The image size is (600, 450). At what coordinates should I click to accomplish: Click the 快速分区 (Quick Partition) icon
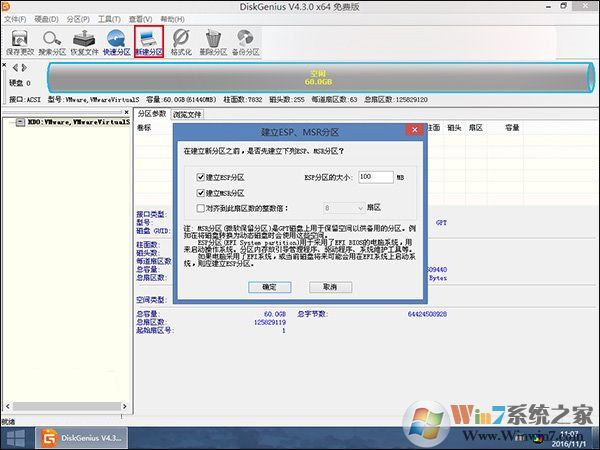(117, 41)
